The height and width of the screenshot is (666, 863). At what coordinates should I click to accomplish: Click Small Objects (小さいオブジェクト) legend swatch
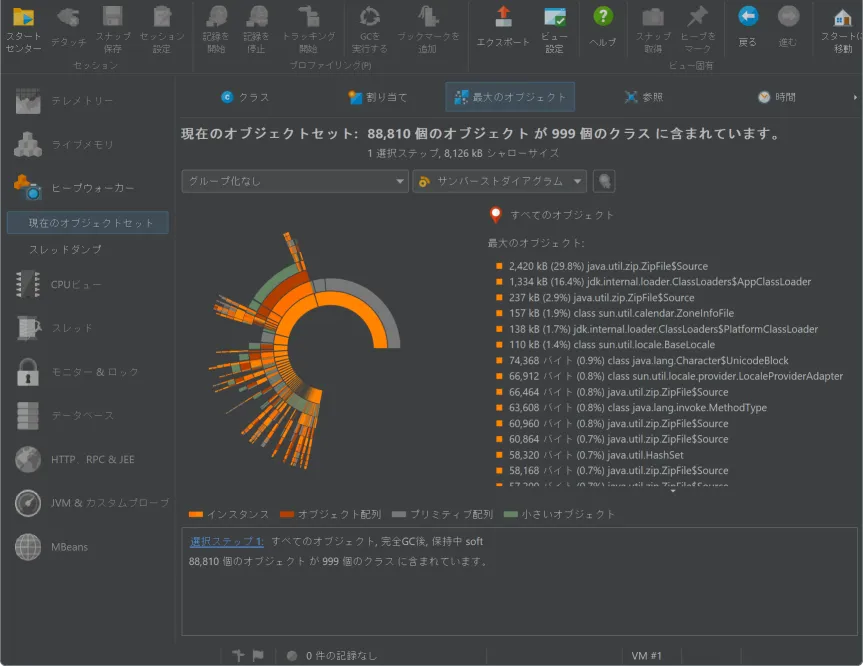pos(511,515)
